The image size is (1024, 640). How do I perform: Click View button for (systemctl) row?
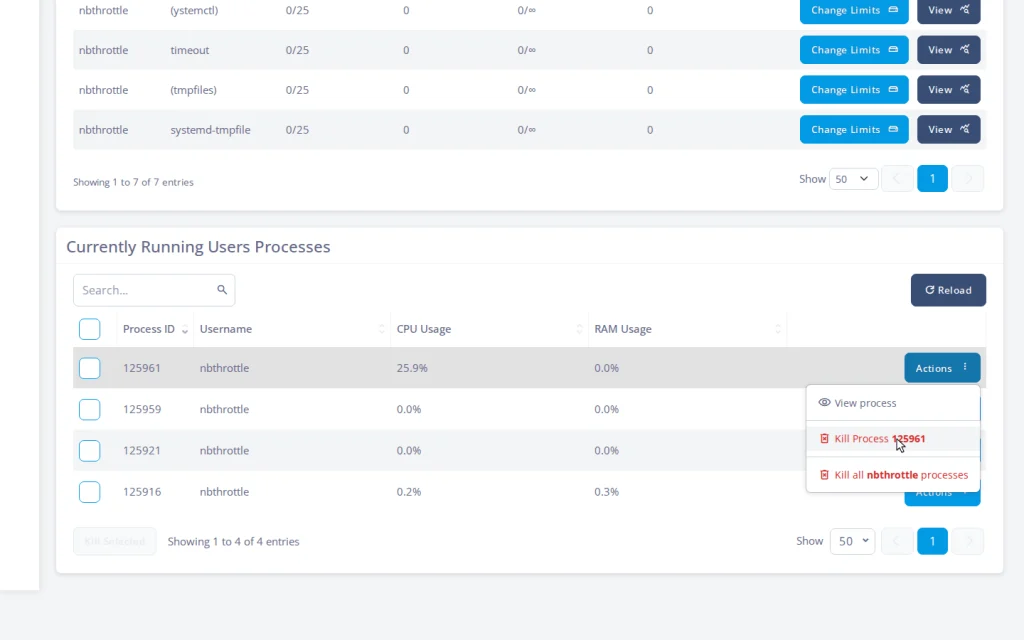(x=949, y=10)
